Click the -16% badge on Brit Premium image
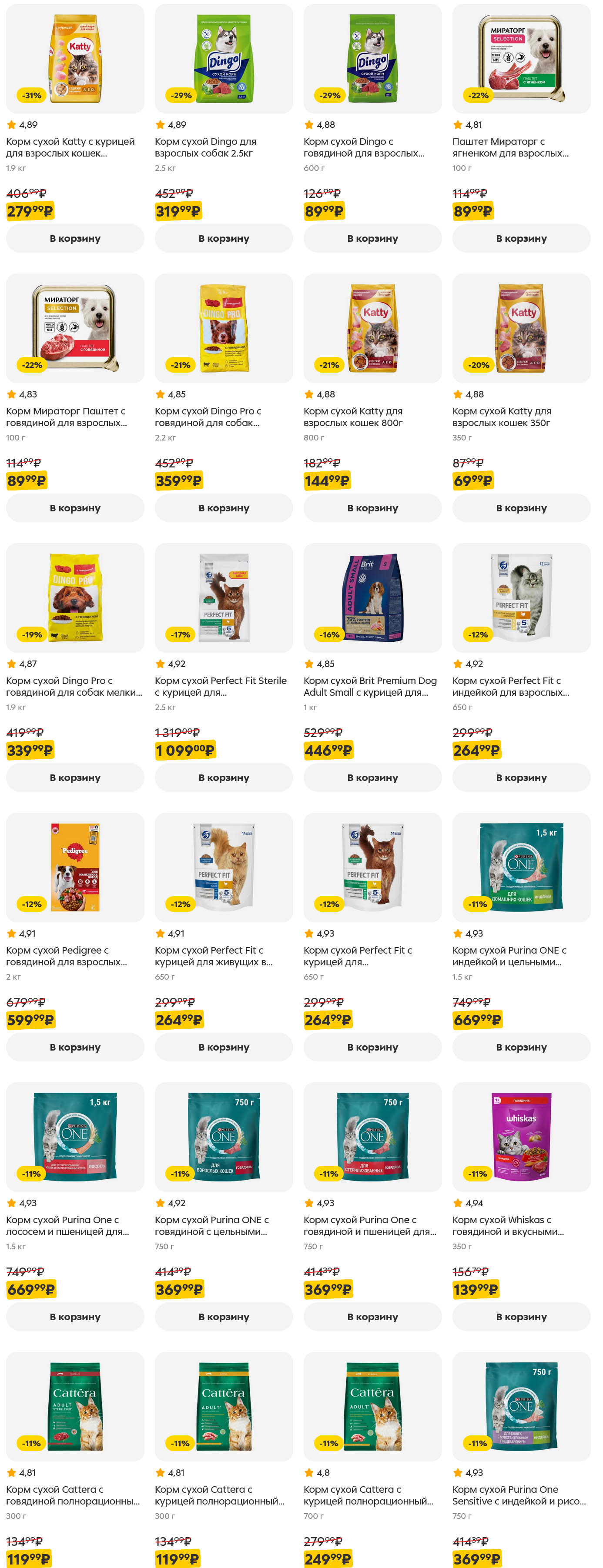This screenshot has width=603, height=1568. click(329, 634)
